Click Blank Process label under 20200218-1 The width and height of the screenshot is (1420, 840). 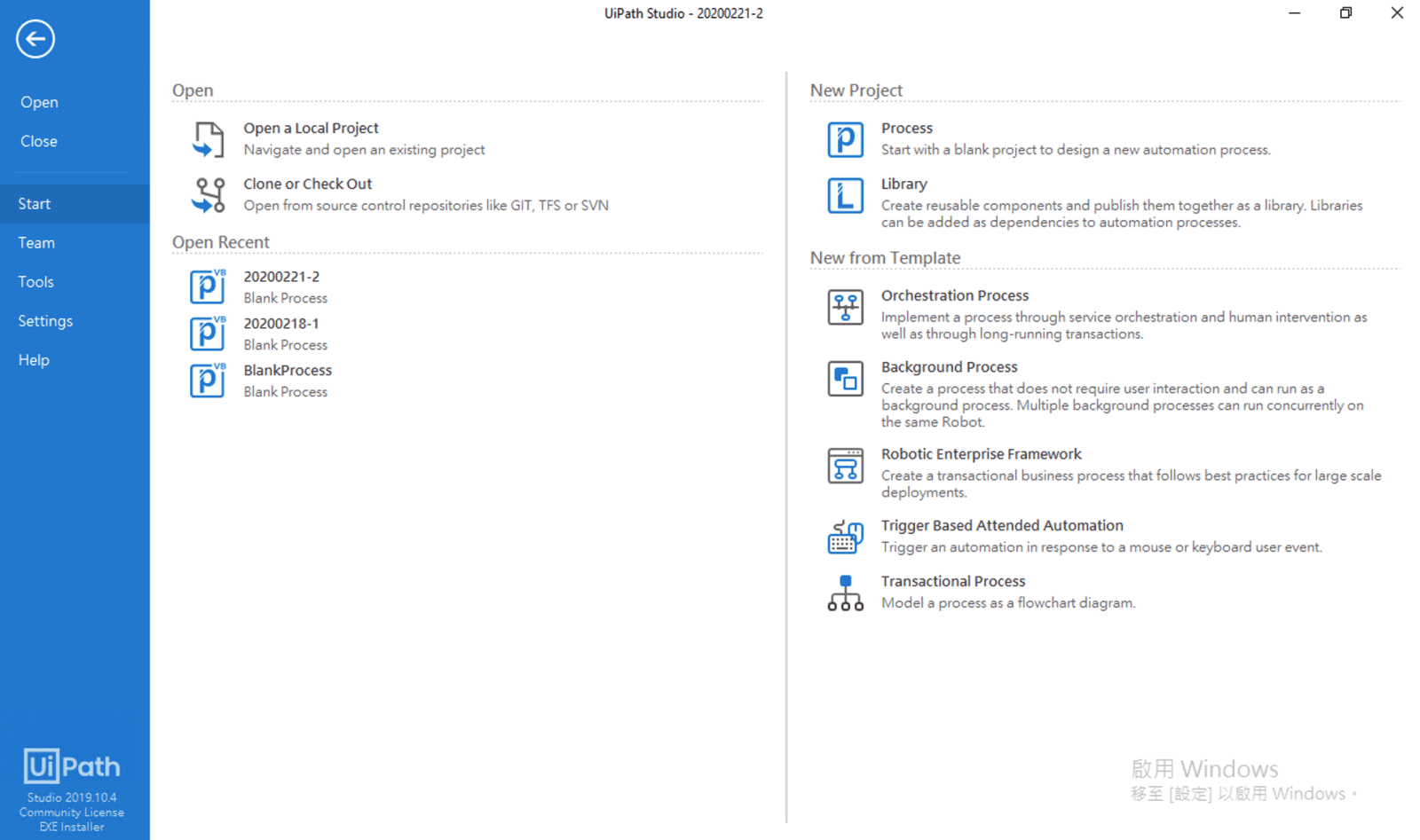click(285, 345)
